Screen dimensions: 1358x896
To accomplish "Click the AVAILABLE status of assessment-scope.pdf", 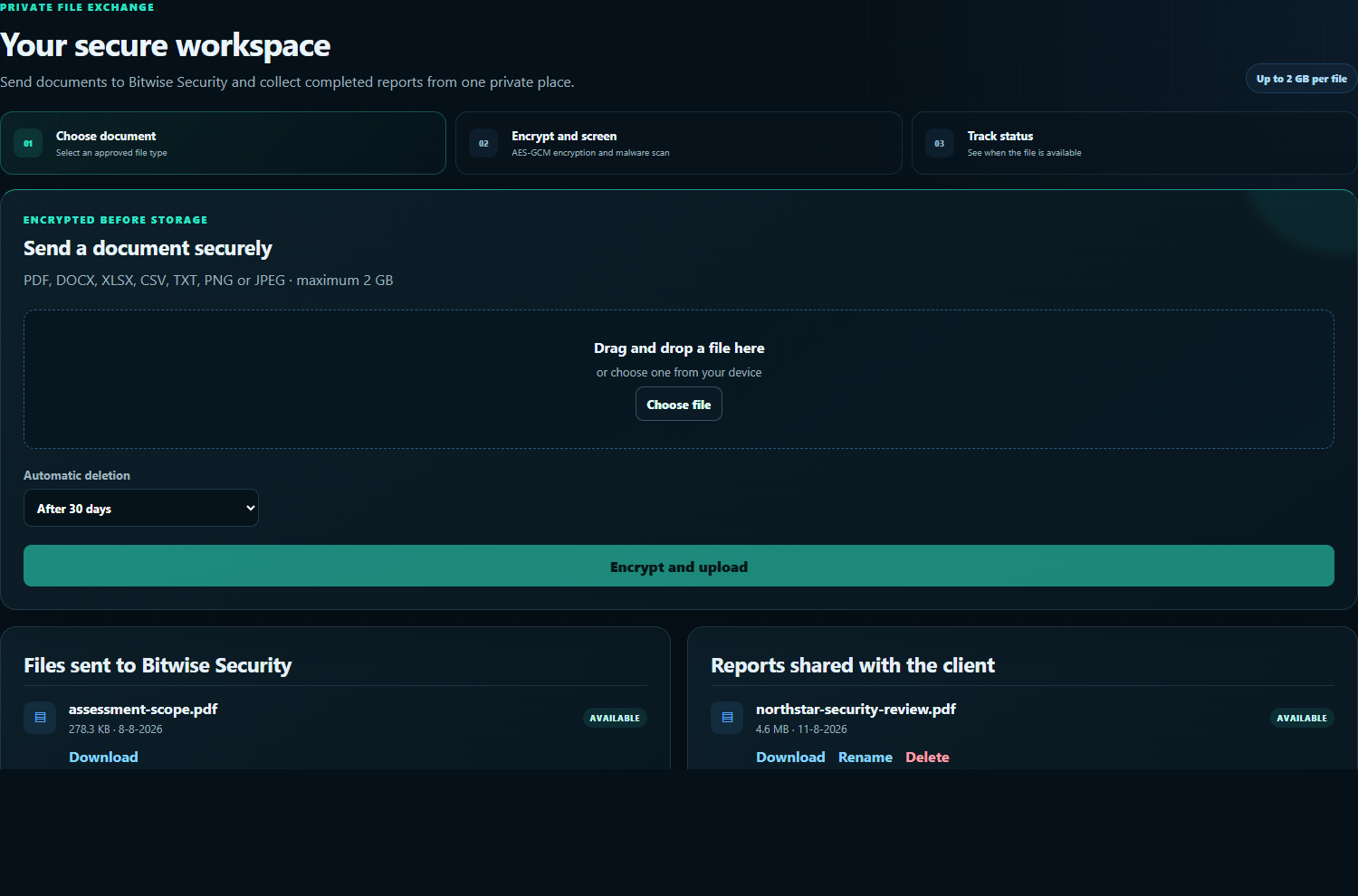I will (x=615, y=718).
